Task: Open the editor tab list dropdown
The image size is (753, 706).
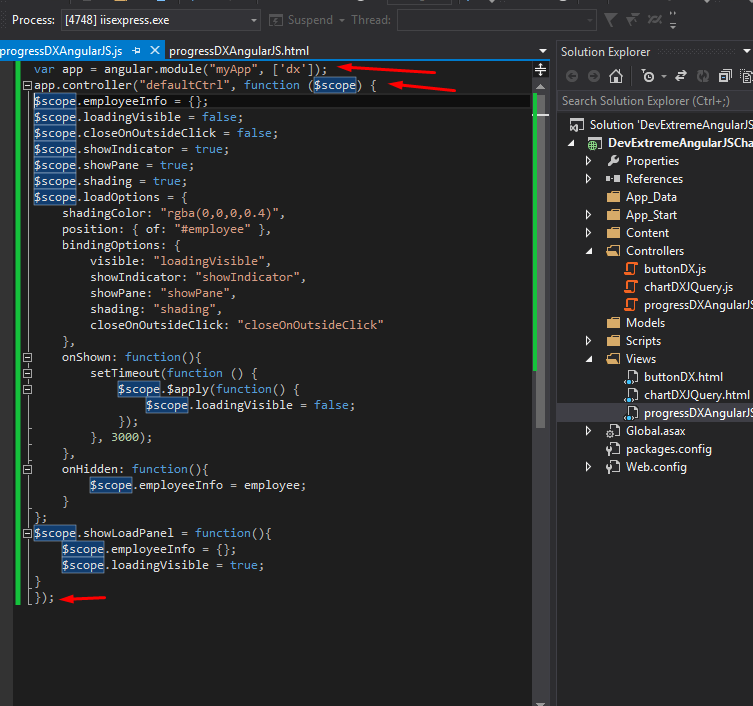Action: [543, 51]
